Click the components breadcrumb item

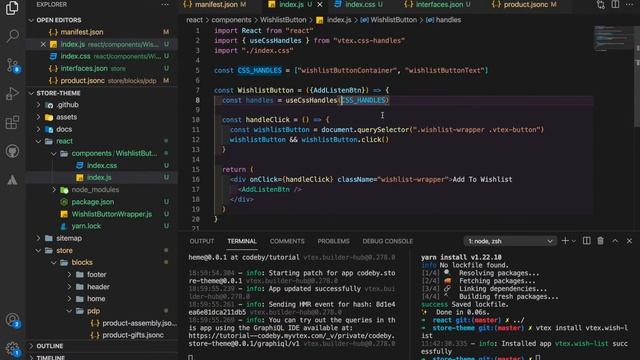pos(231,20)
